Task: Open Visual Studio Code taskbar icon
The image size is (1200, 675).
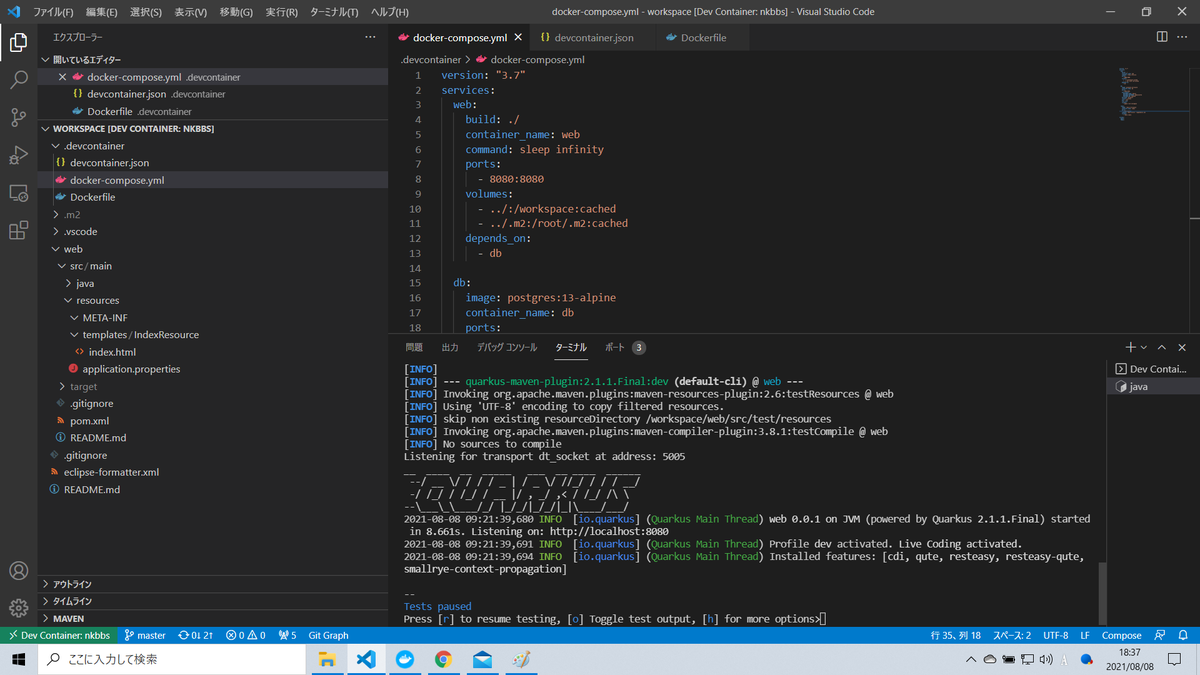Action: 364,660
